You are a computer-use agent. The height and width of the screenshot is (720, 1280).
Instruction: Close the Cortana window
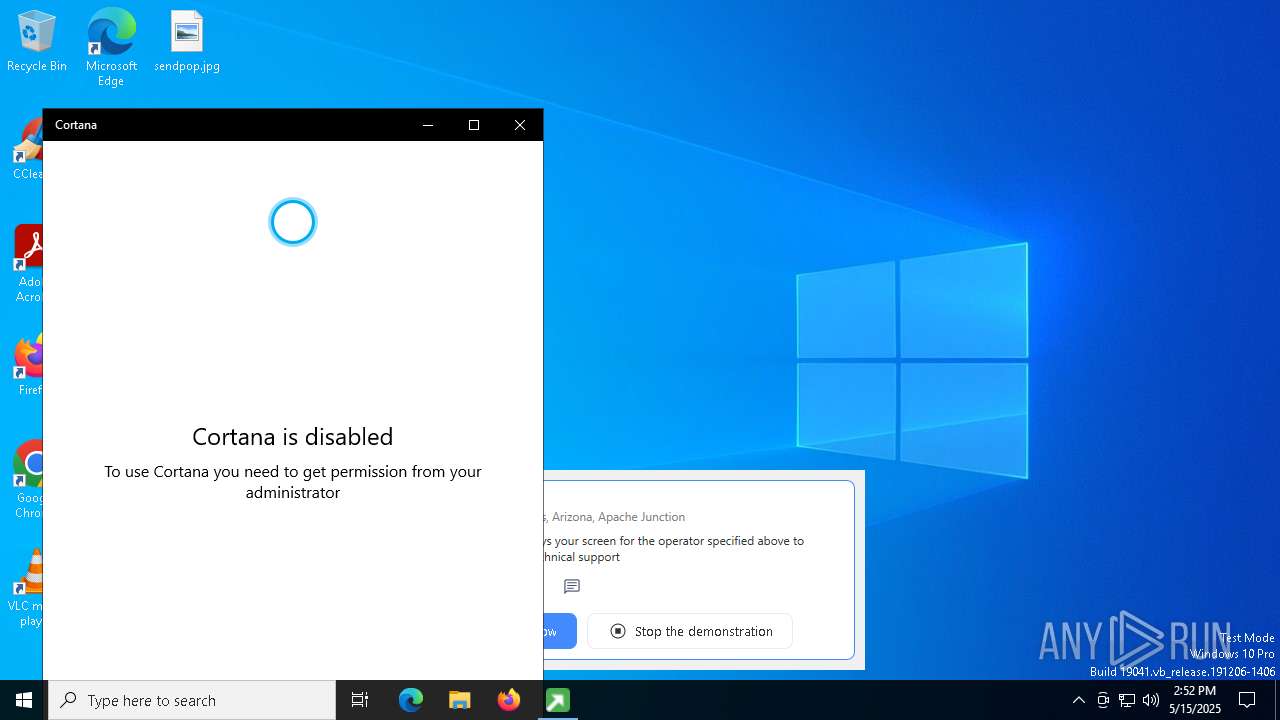520,125
